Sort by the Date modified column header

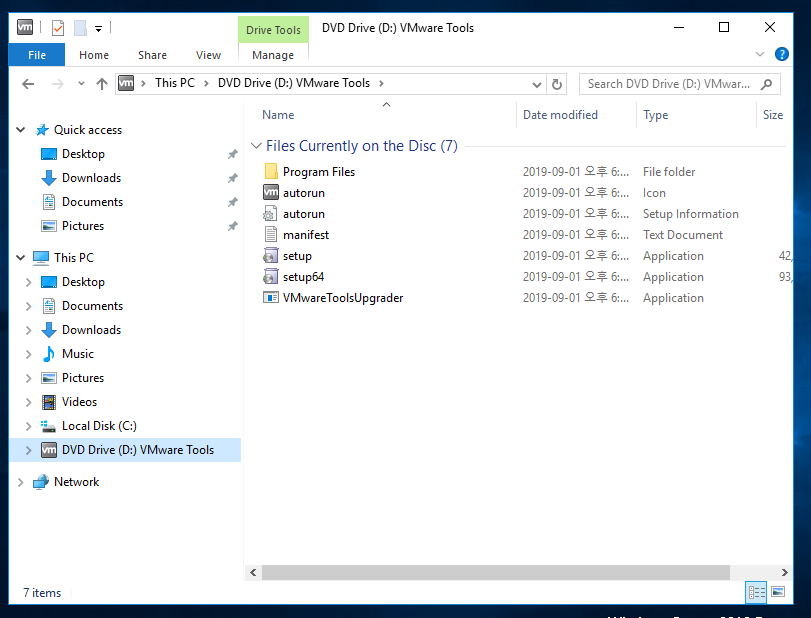[x=560, y=115]
